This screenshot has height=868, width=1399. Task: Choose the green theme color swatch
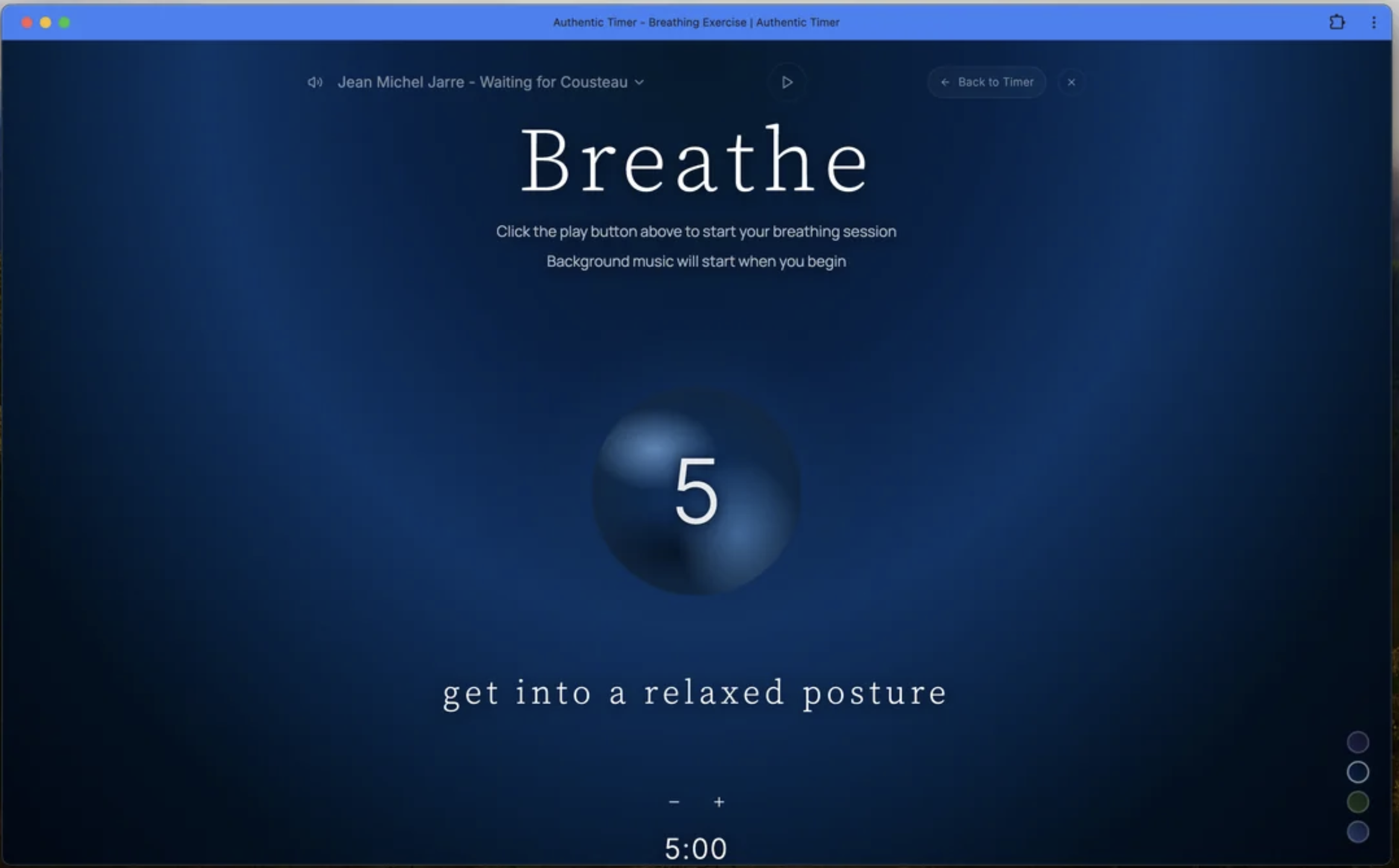point(1357,802)
